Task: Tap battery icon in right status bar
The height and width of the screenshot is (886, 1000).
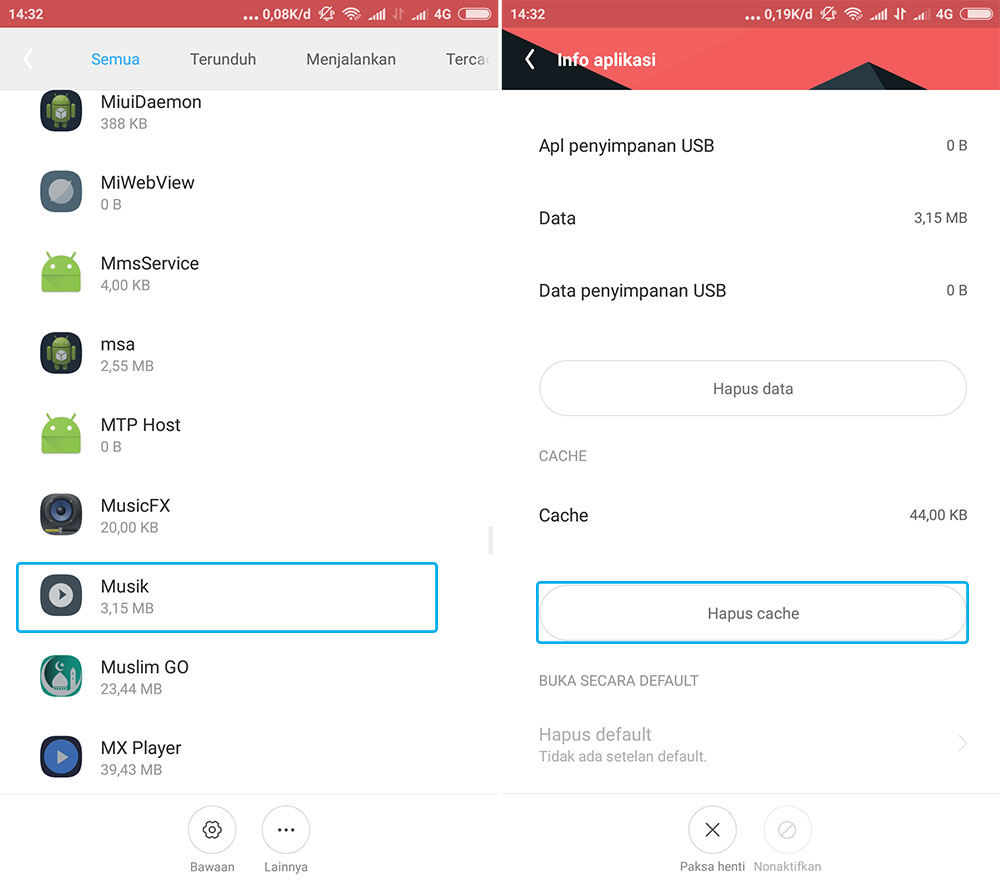Action: pyautogui.click(x=976, y=14)
